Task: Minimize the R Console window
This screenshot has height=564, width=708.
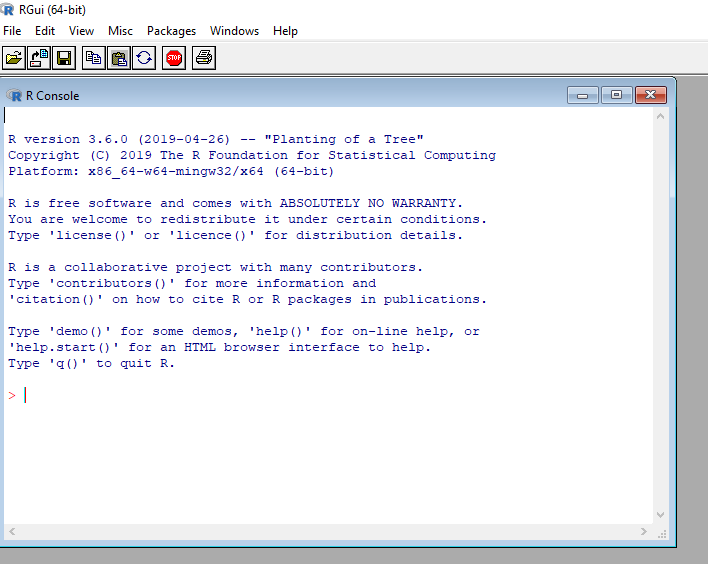Action: coord(582,95)
